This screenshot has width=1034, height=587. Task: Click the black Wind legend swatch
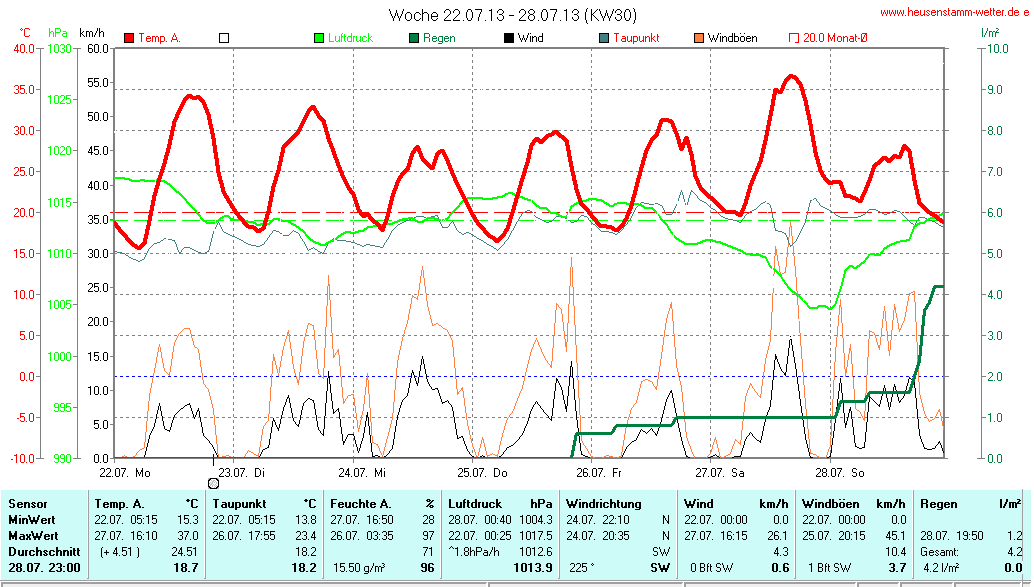[x=509, y=38]
